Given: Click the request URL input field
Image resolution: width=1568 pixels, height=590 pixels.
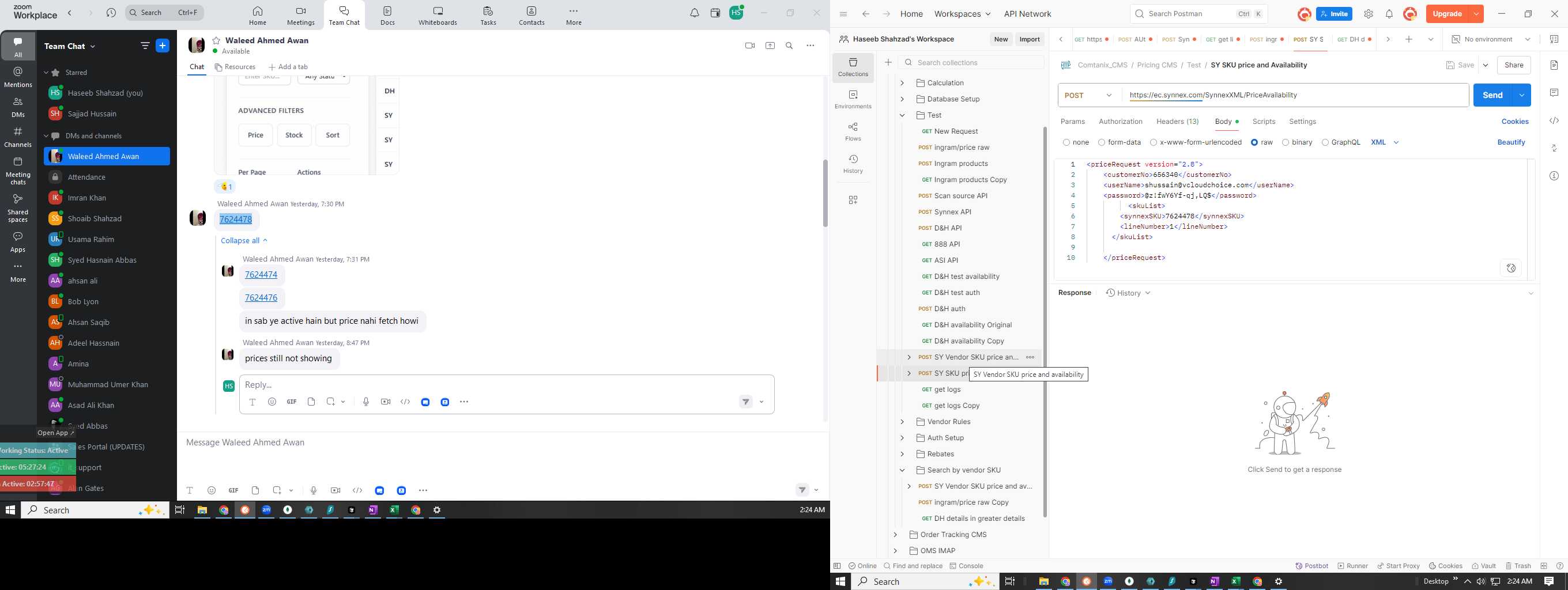Looking at the screenshot, I should pos(1295,95).
